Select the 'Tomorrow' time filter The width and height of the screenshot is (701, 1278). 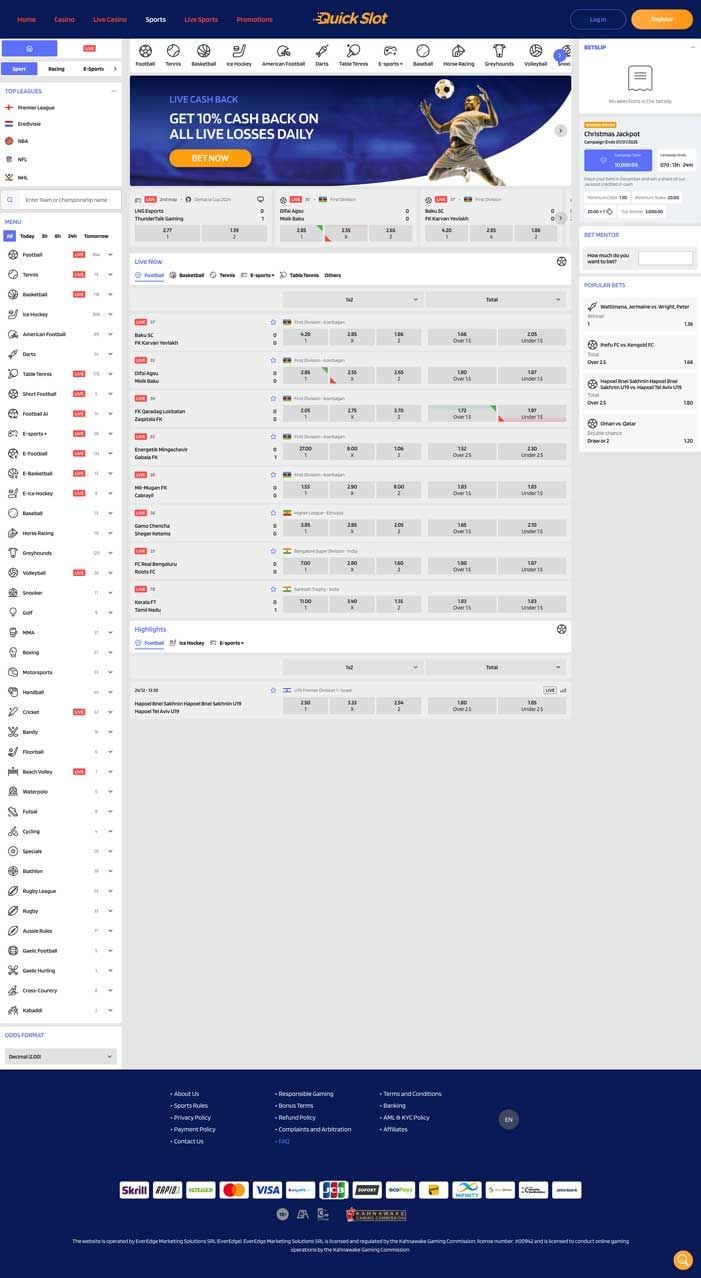pyautogui.click(x=96, y=236)
